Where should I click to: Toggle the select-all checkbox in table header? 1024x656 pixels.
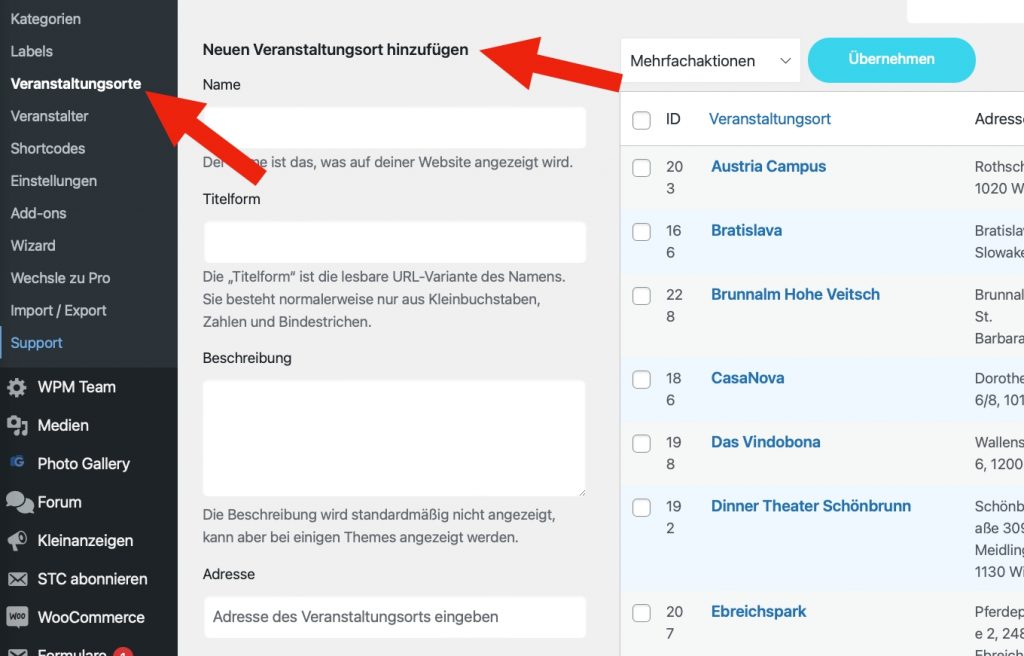tap(642, 120)
